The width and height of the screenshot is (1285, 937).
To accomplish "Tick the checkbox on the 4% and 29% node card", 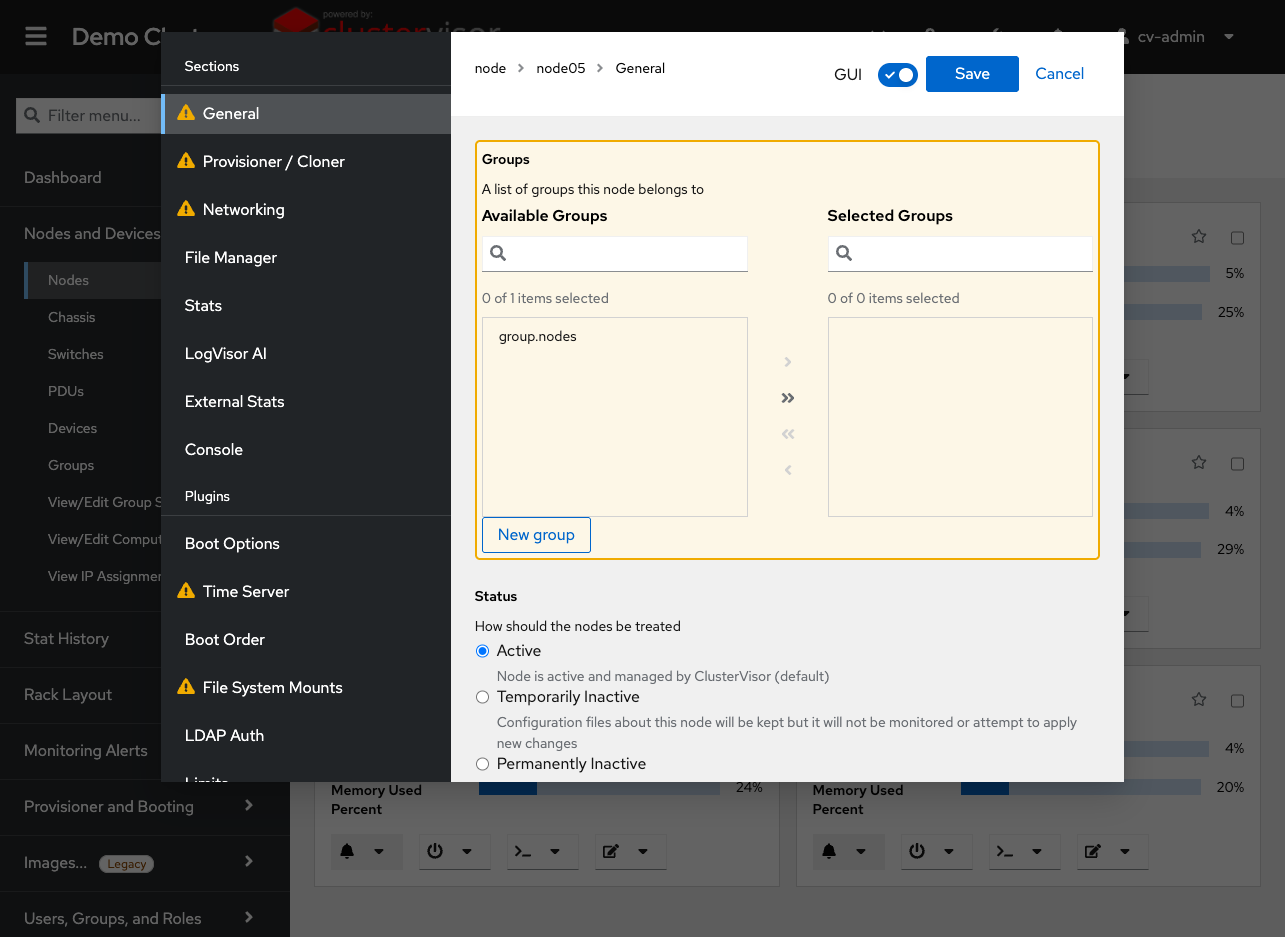I will (x=1238, y=464).
